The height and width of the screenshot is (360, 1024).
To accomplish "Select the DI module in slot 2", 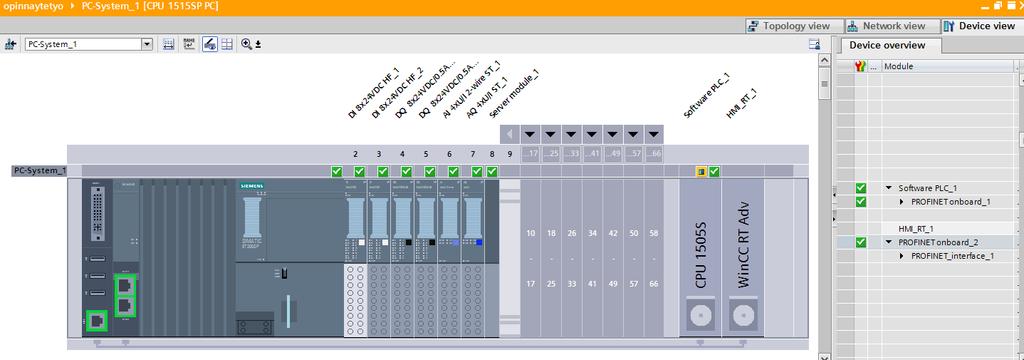I will [x=355, y=257].
